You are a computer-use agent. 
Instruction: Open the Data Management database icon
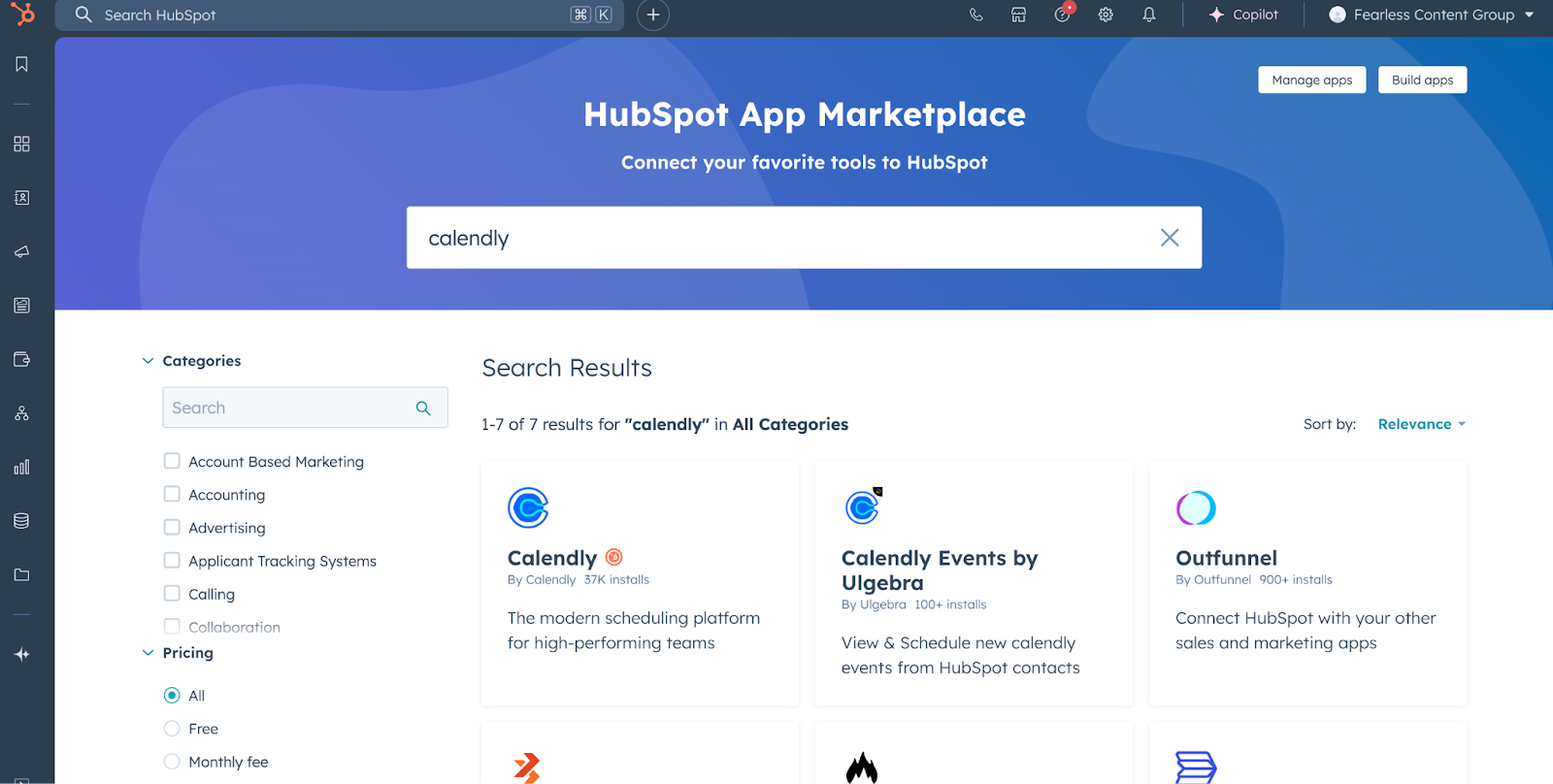[x=21, y=521]
